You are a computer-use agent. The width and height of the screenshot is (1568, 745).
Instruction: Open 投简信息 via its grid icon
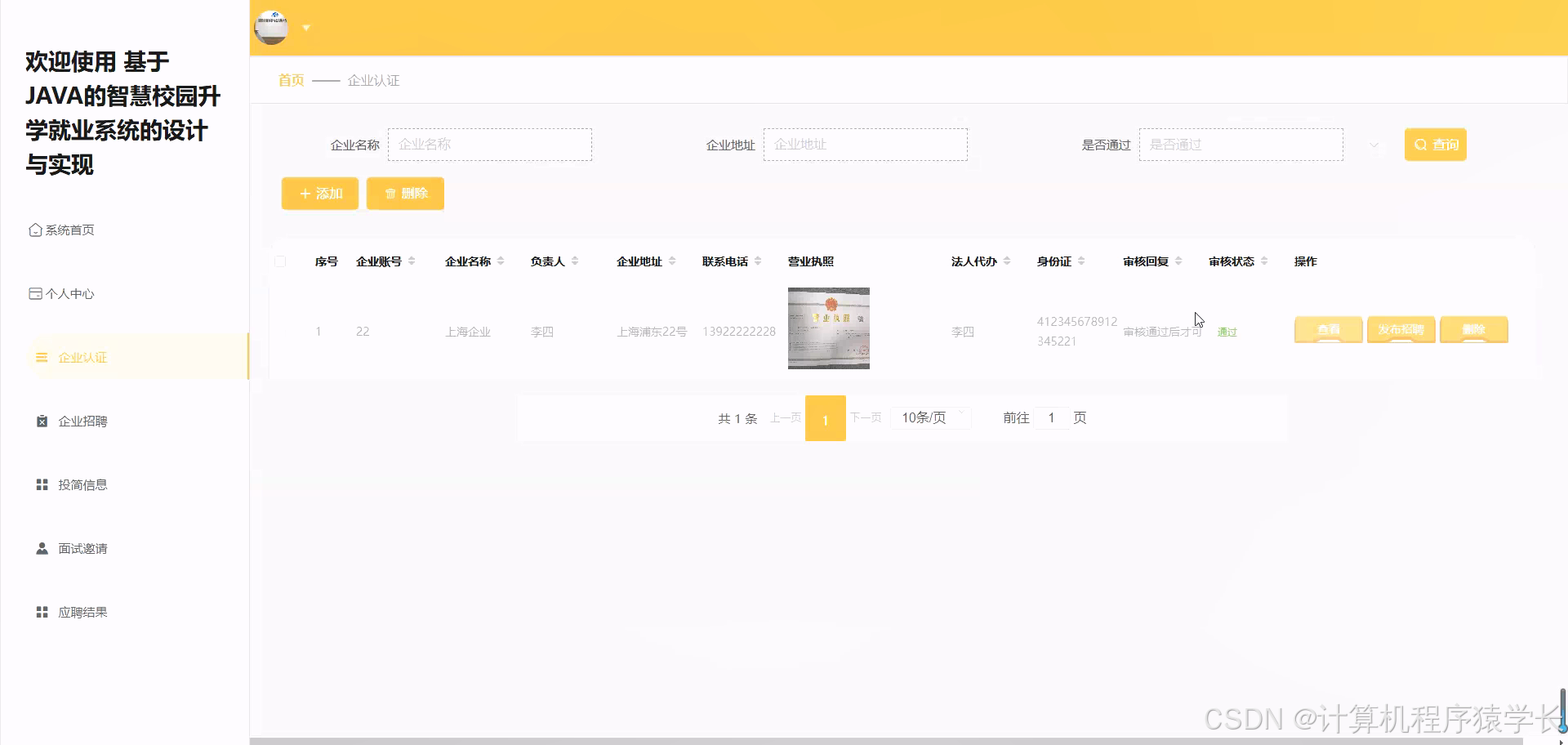tap(41, 484)
